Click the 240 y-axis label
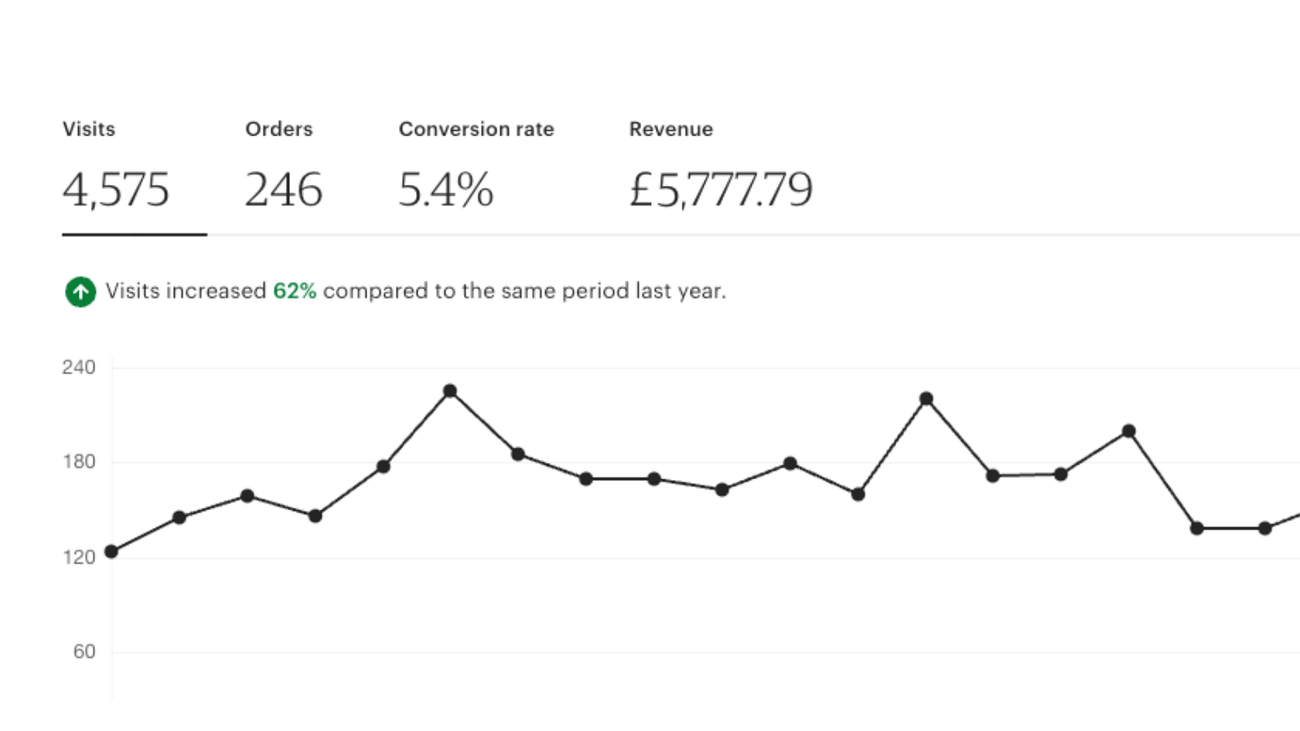1300x731 pixels. pos(79,368)
